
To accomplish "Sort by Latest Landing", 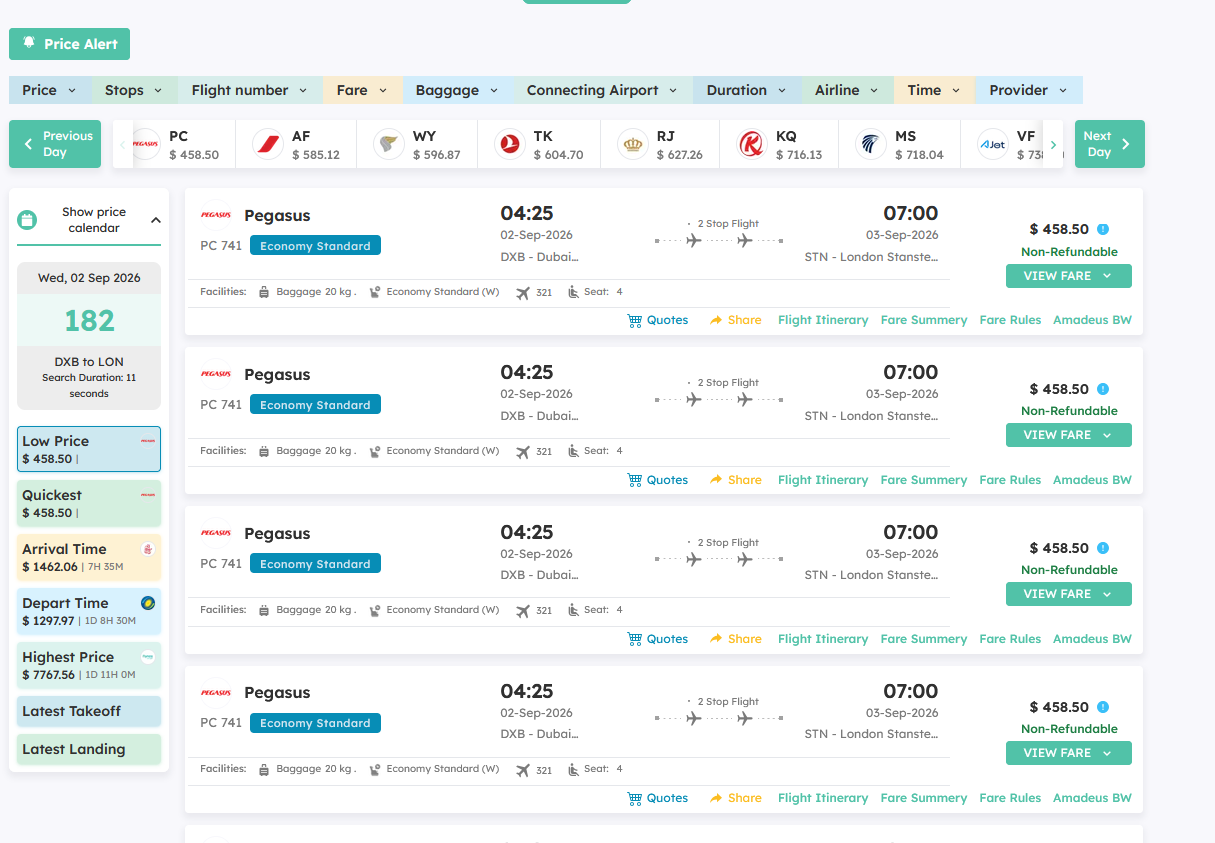I will 89,749.
